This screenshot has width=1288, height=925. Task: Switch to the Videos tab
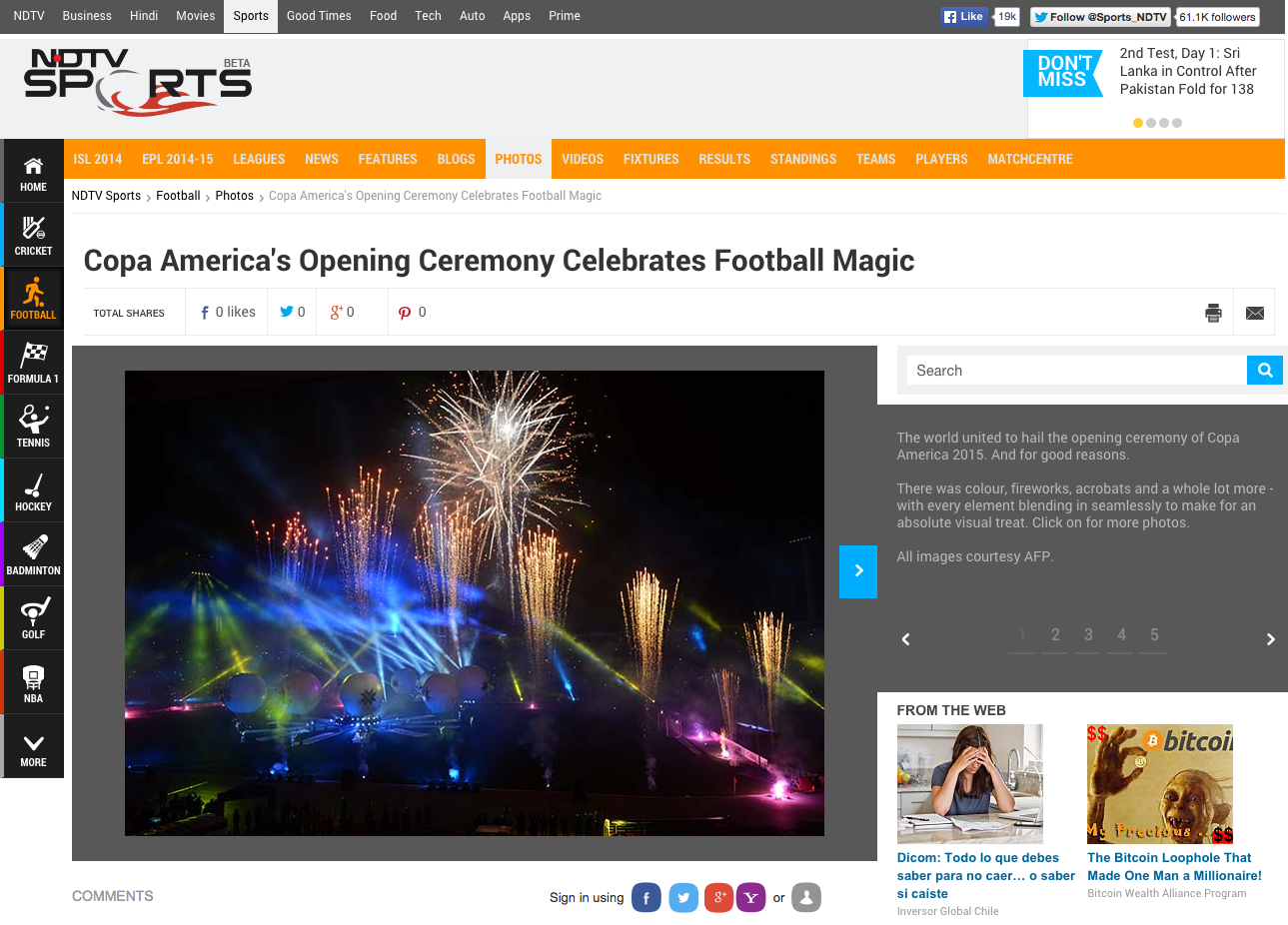[583, 159]
